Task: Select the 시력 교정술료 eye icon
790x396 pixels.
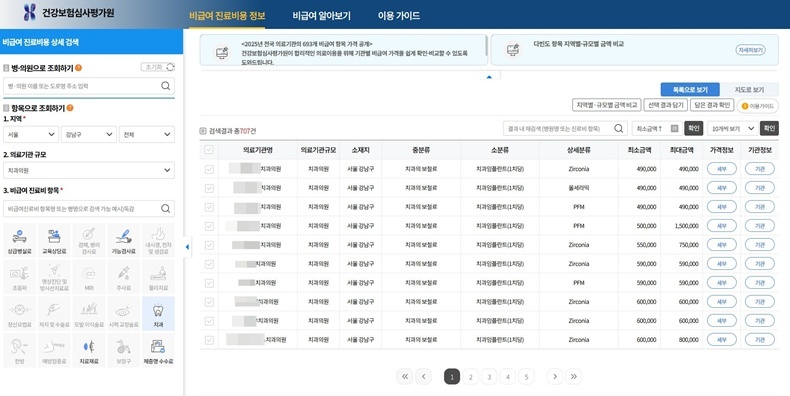Action: (123, 313)
